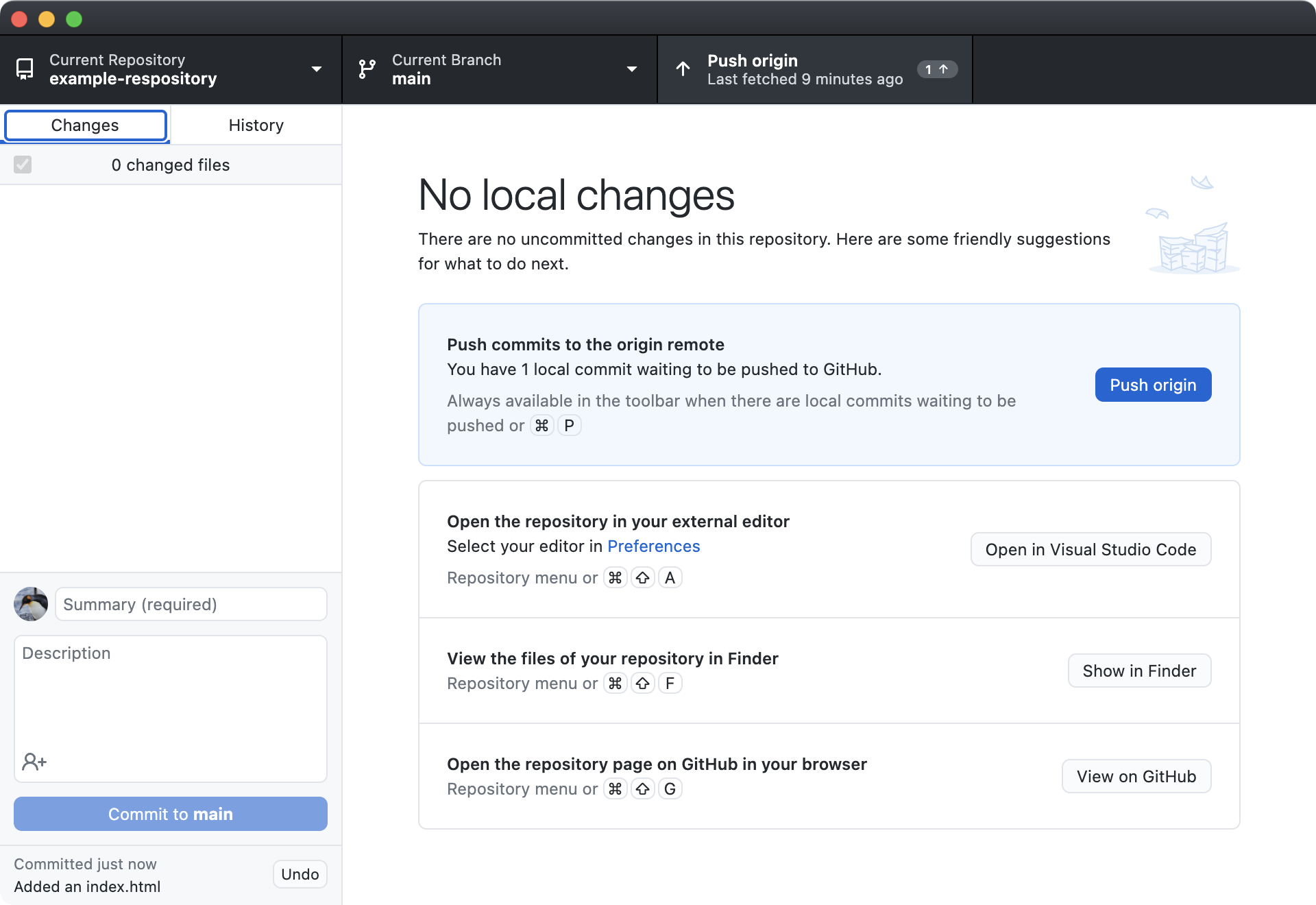1316x905 pixels.
Task: Click the 1 commit ahead badge
Action: [936, 69]
